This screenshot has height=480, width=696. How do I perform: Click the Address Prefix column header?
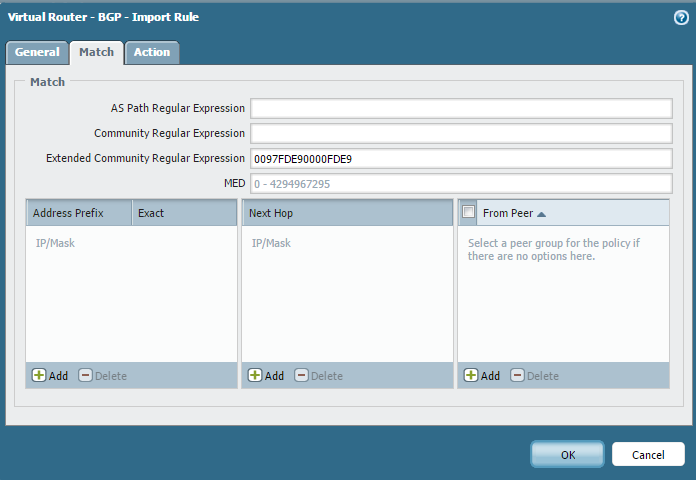[x=79, y=213]
